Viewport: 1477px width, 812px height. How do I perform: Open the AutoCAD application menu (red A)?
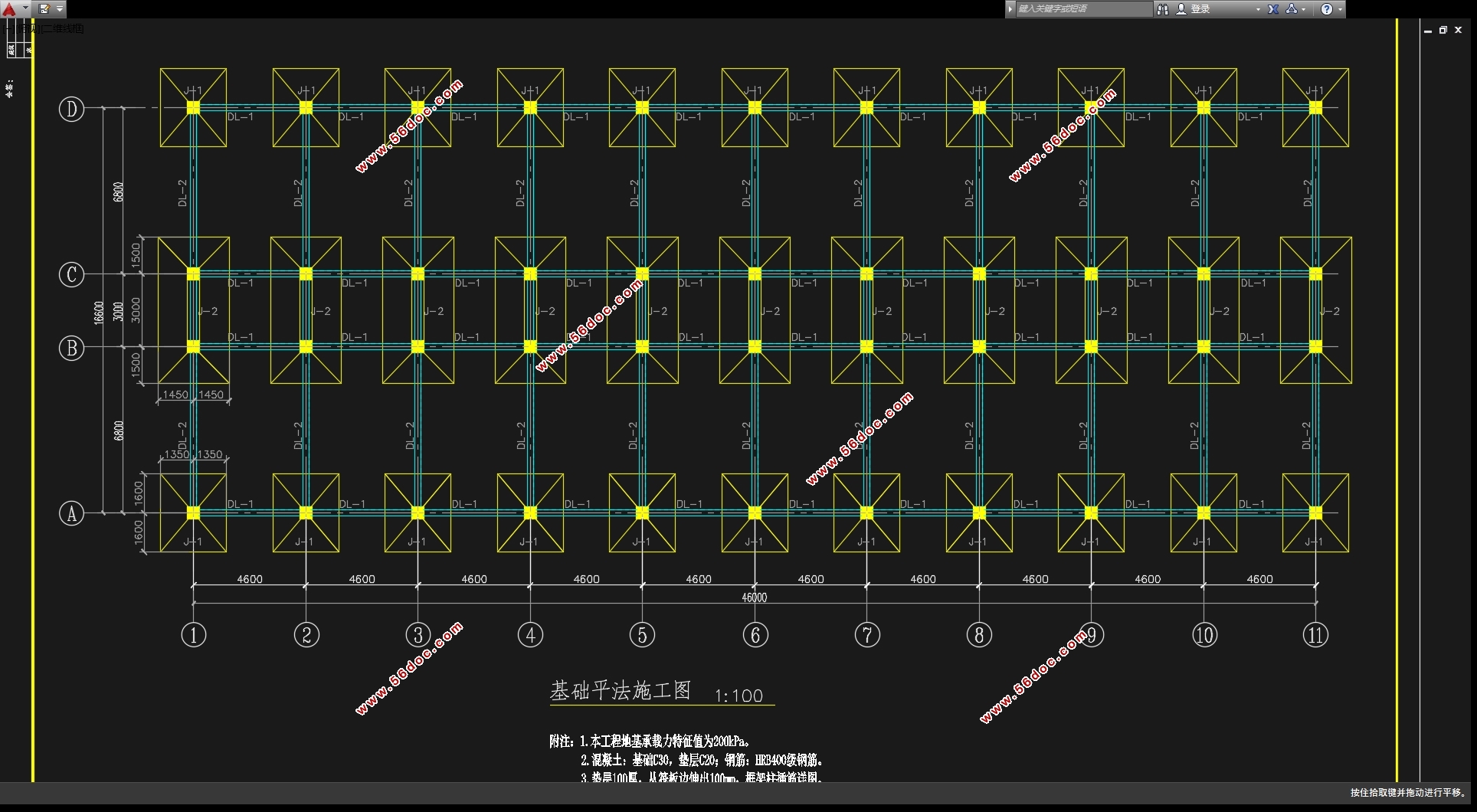tap(9, 9)
